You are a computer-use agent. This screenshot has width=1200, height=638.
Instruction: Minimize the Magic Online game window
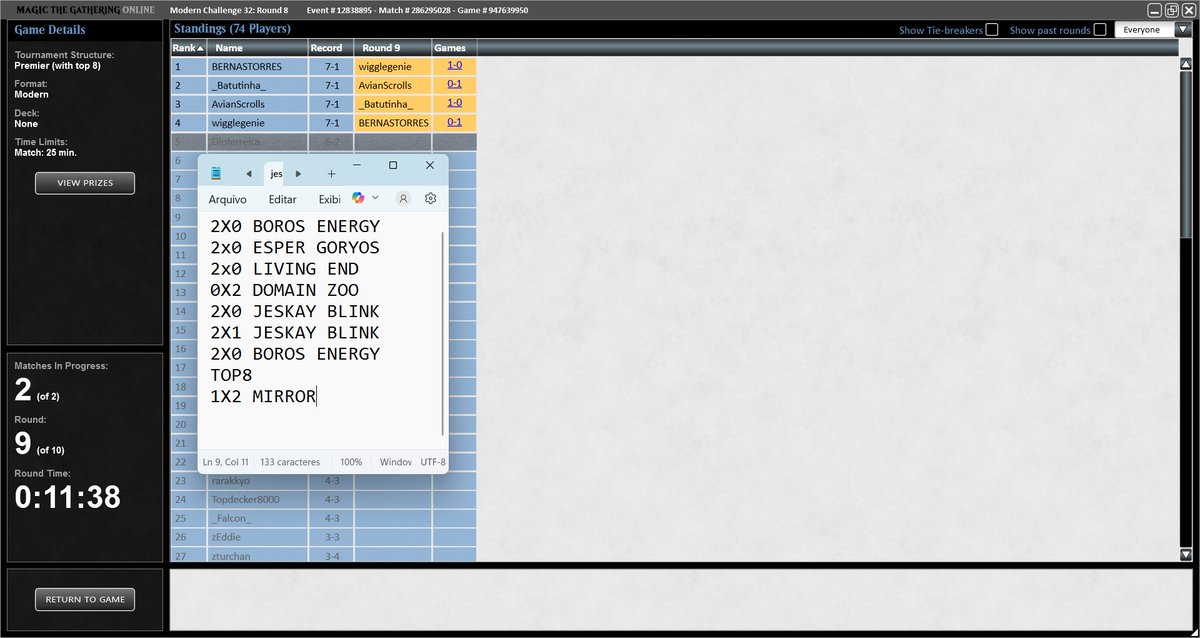click(x=1155, y=10)
